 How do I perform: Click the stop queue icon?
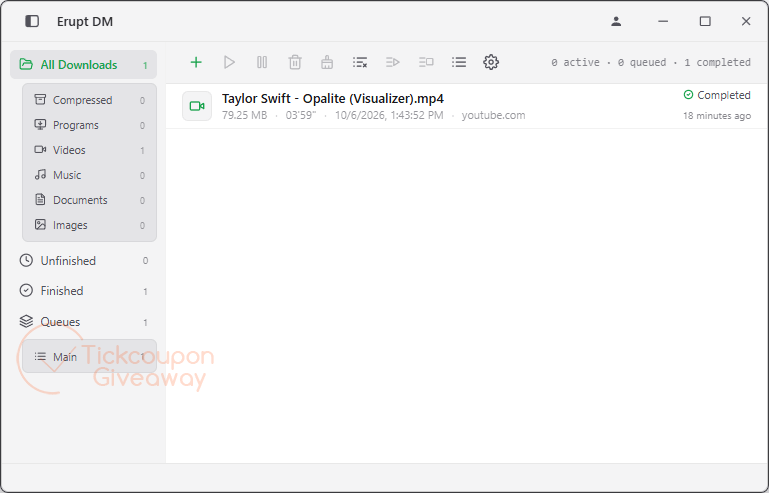click(x=426, y=62)
